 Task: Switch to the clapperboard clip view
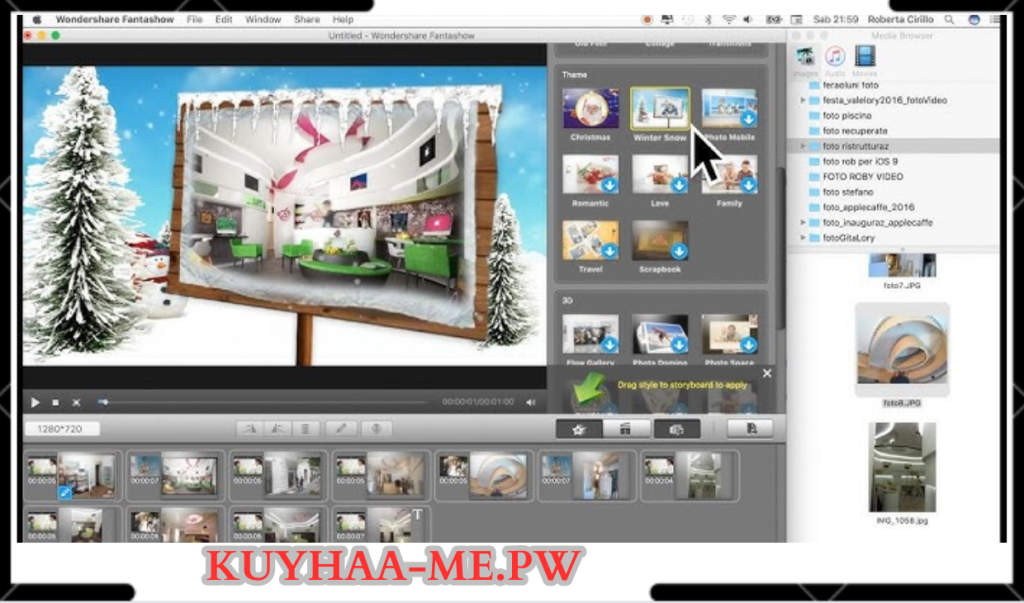[x=626, y=429]
